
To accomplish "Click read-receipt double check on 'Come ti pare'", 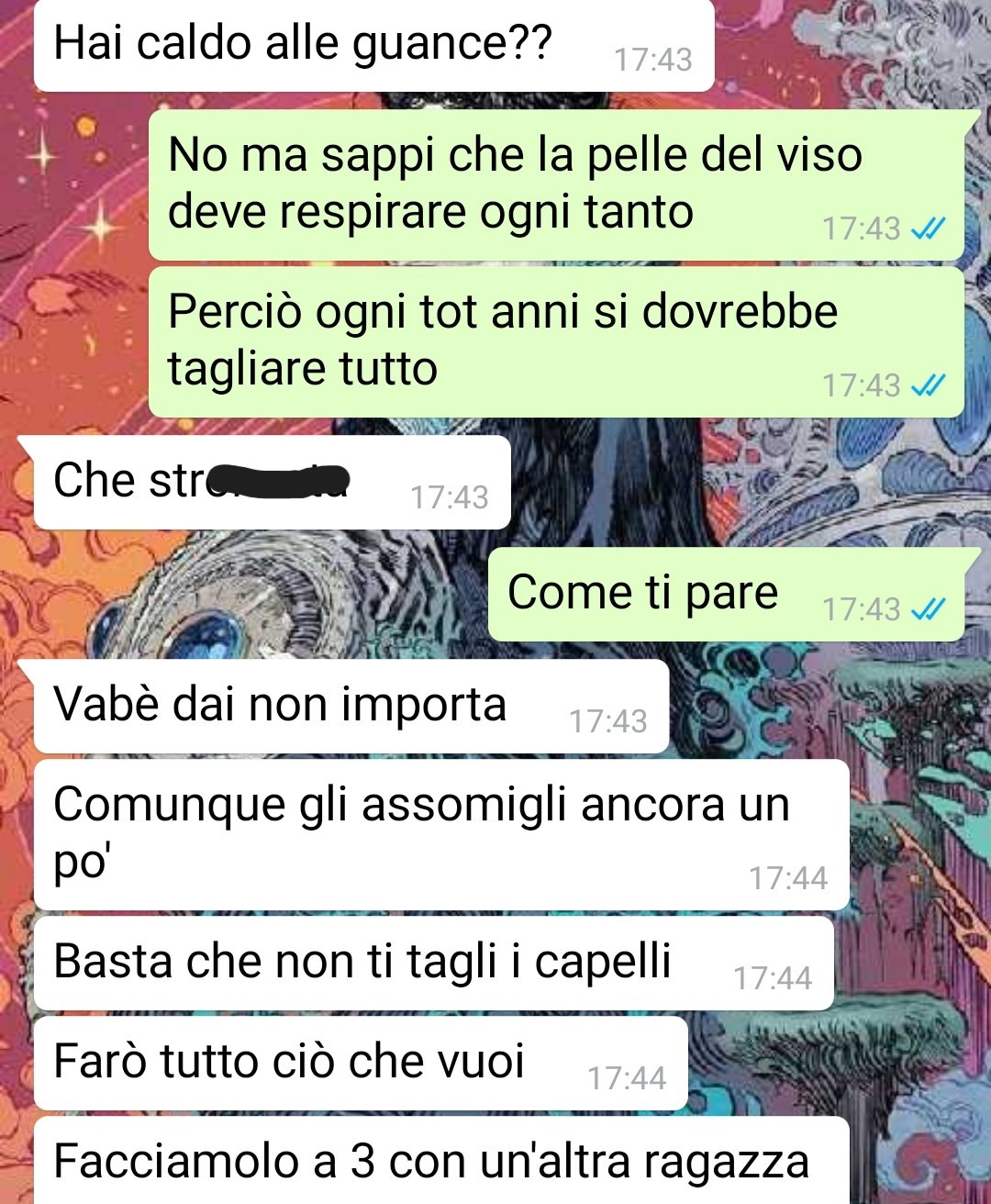I will (x=928, y=609).
